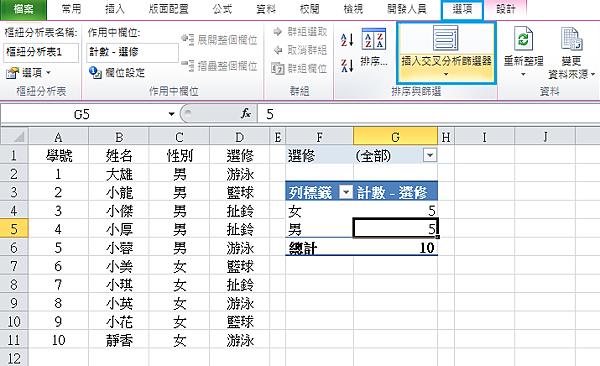Click the pivot row label 女

[319, 211]
